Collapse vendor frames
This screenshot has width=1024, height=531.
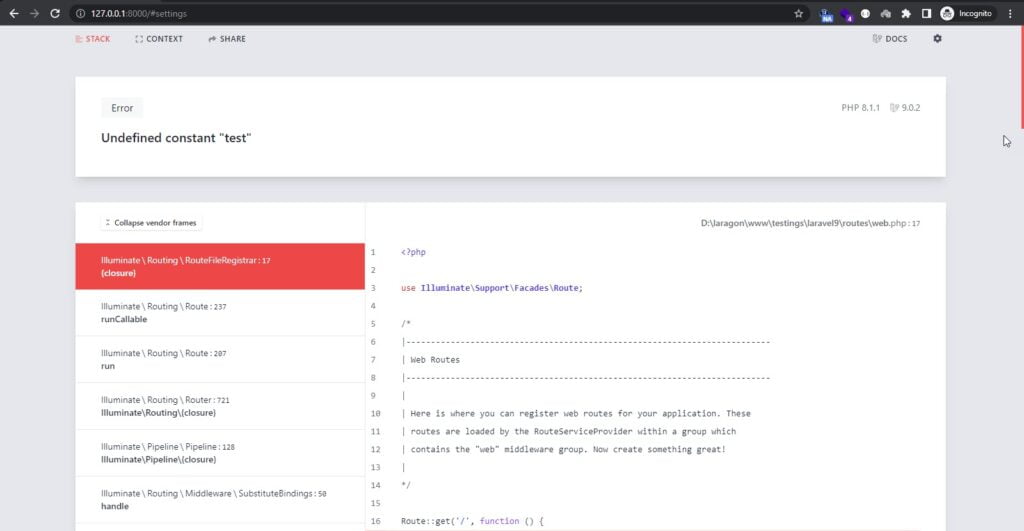pyautogui.click(x=151, y=223)
